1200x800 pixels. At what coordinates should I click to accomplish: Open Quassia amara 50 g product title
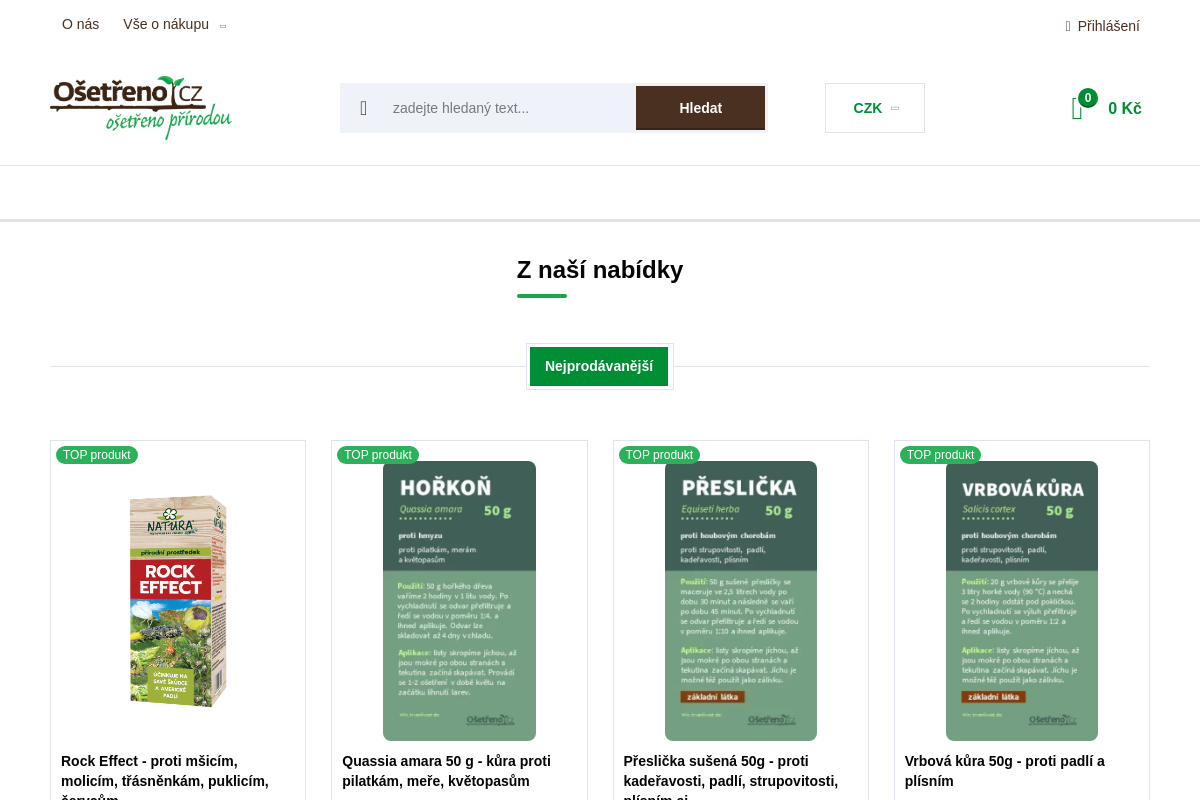(446, 771)
